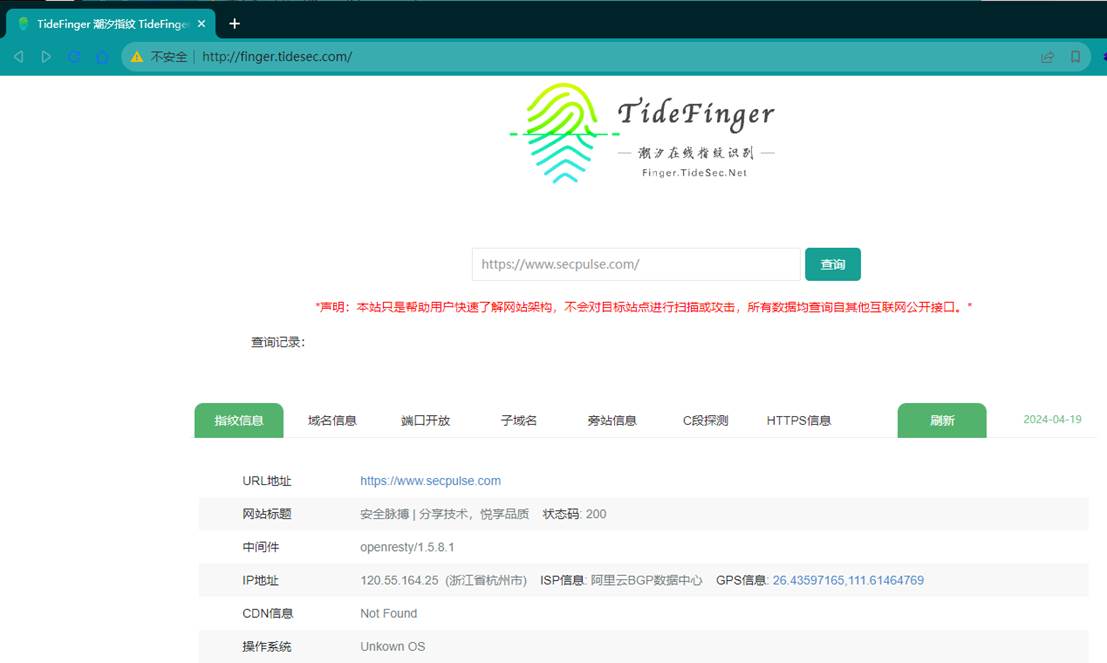Click the 查询 search button
1107x663 pixels.
(x=832, y=264)
